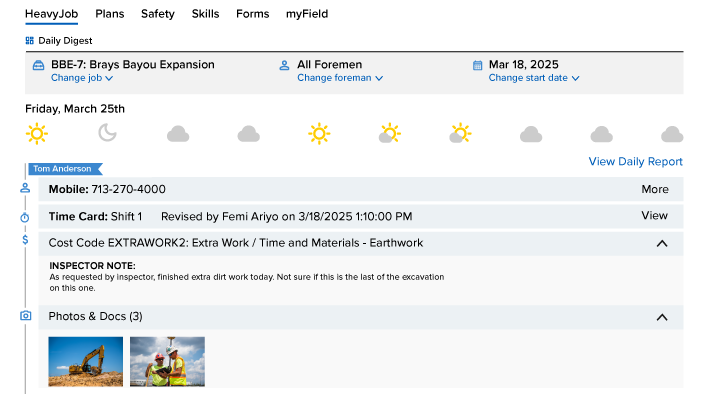
Task: Click the phone number 713-270-4000
Action: pos(128,189)
